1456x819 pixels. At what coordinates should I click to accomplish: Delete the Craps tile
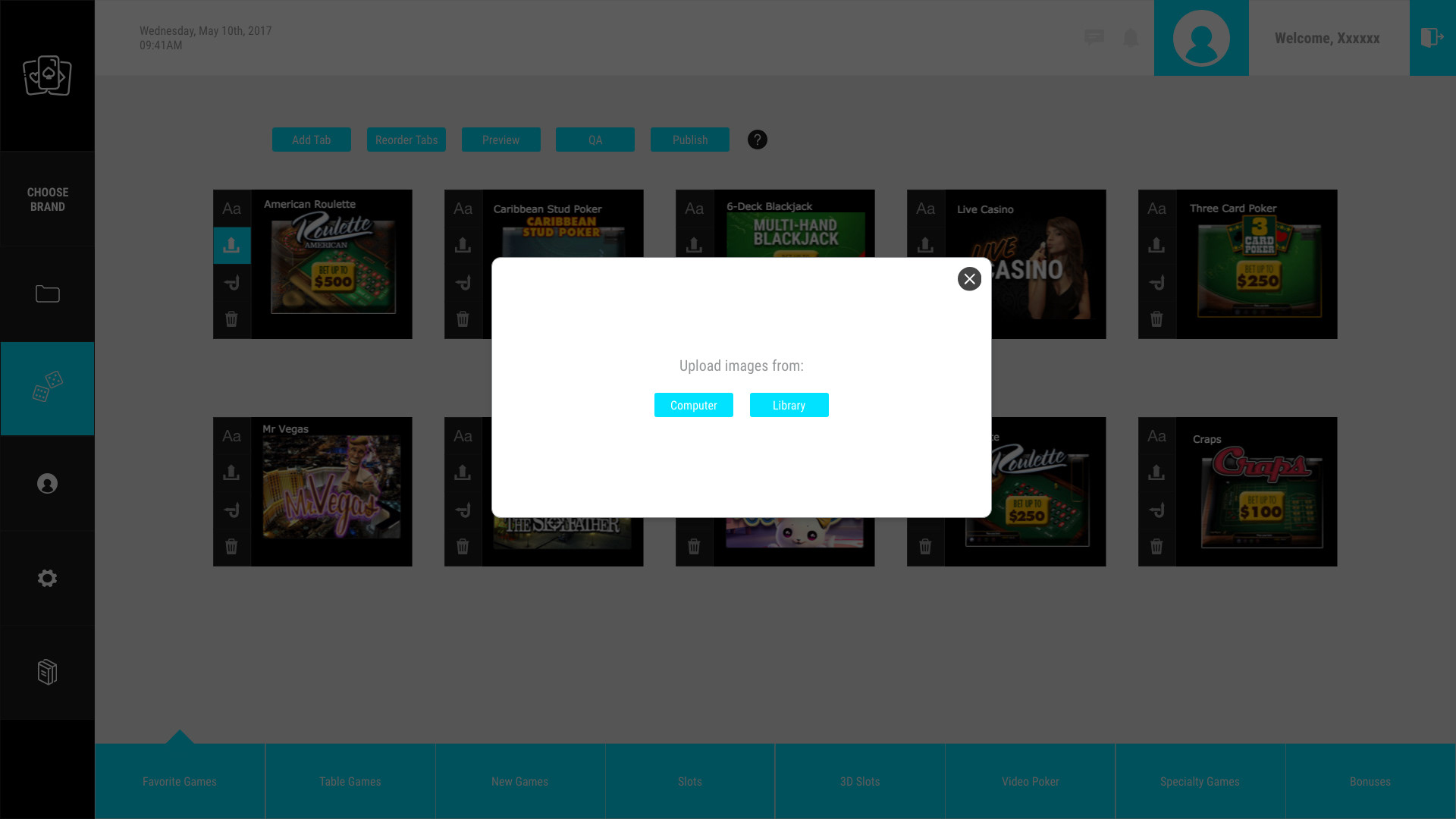pyautogui.click(x=1156, y=547)
